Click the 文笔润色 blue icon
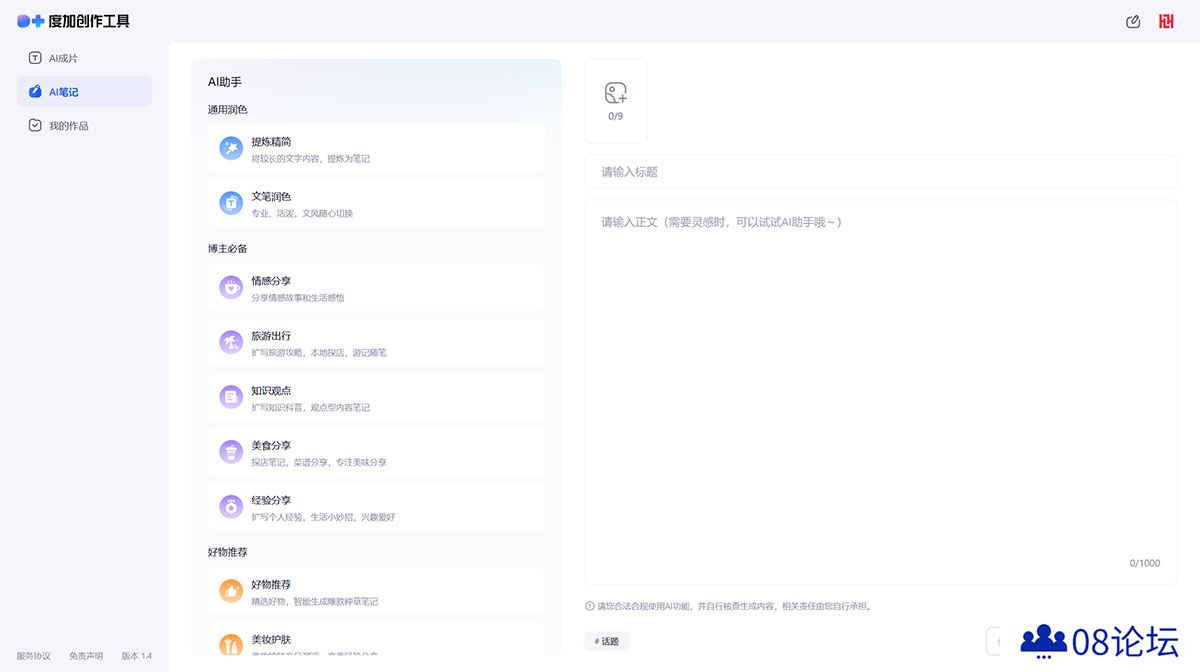The width and height of the screenshot is (1200, 672). pos(231,204)
